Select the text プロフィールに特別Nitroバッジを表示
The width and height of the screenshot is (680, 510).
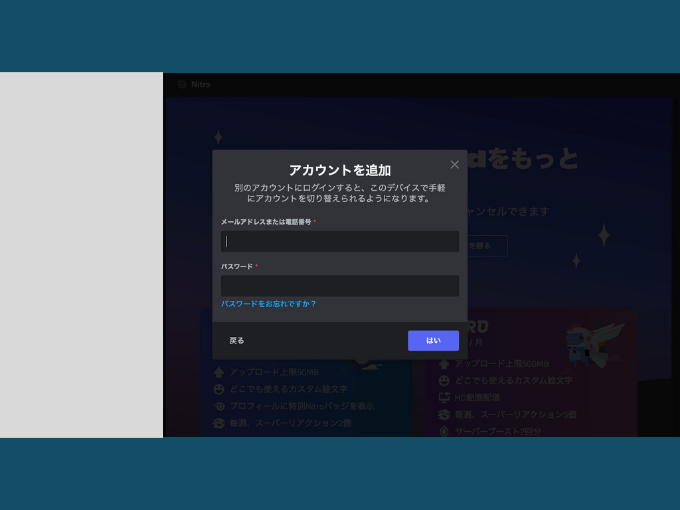click(x=302, y=406)
